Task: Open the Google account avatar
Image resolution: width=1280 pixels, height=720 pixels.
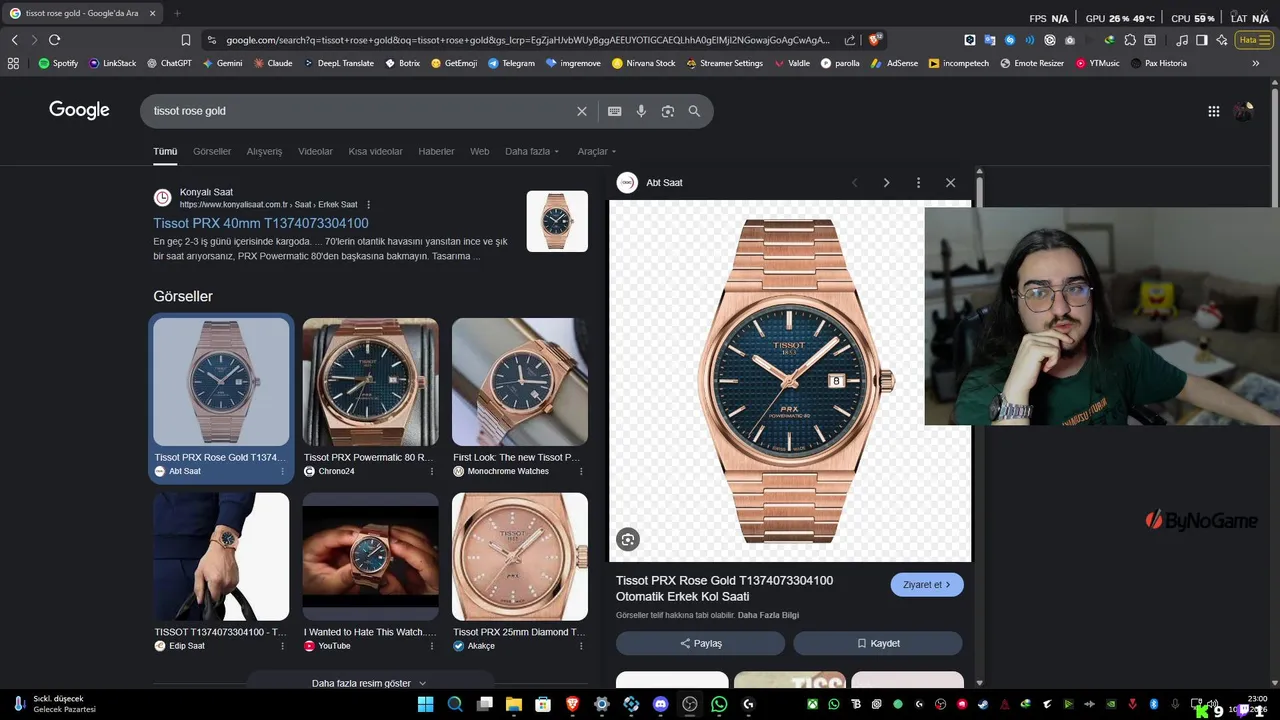Action: pyautogui.click(x=1243, y=111)
